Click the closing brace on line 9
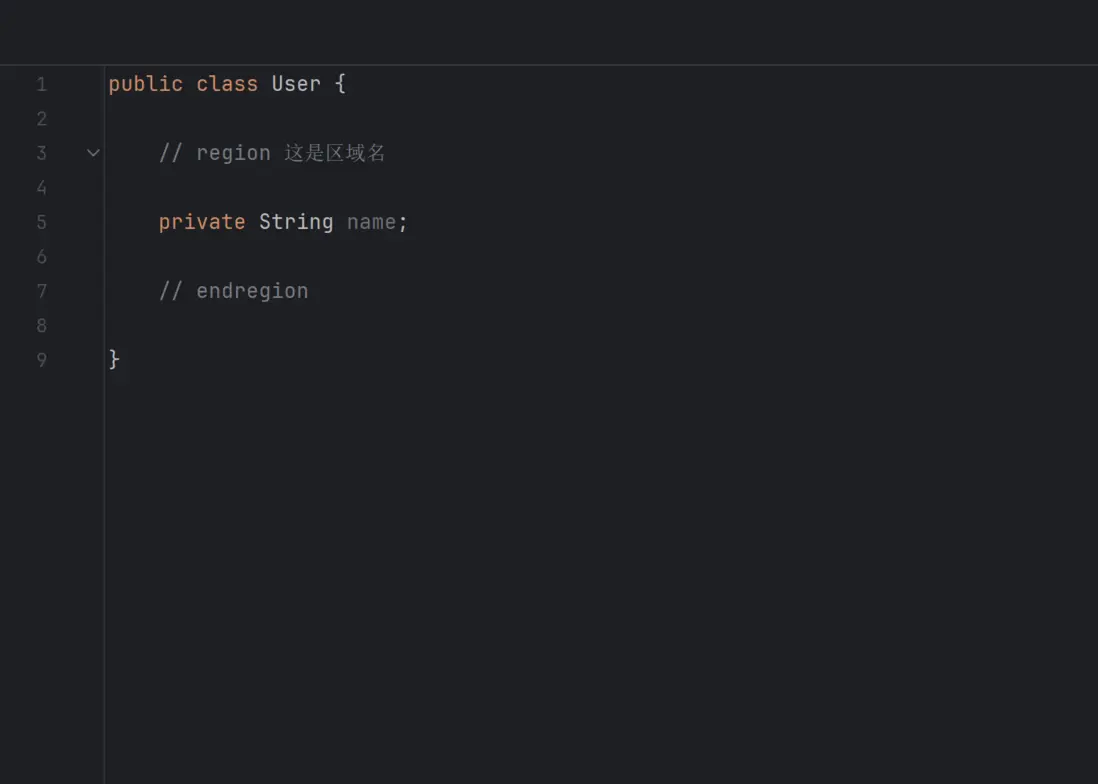This screenshot has height=784, width=1098. coord(114,359)
